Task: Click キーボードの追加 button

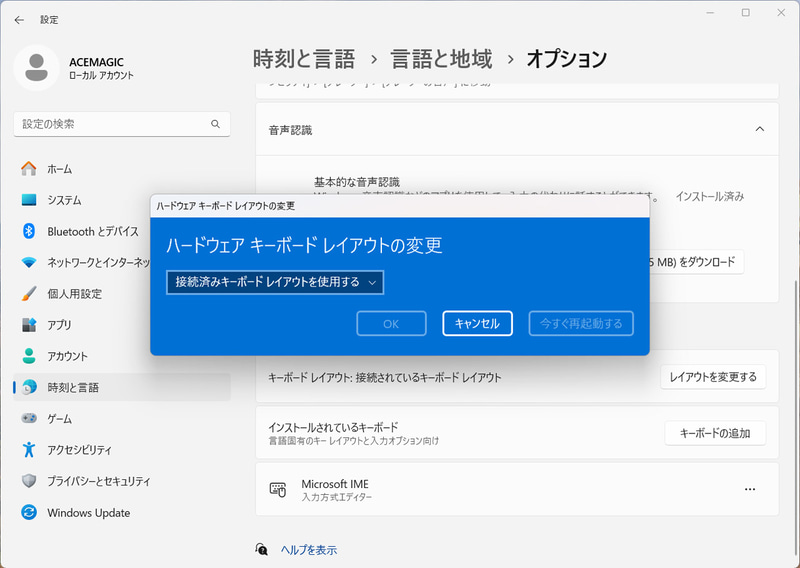Action: pos(715,433)
